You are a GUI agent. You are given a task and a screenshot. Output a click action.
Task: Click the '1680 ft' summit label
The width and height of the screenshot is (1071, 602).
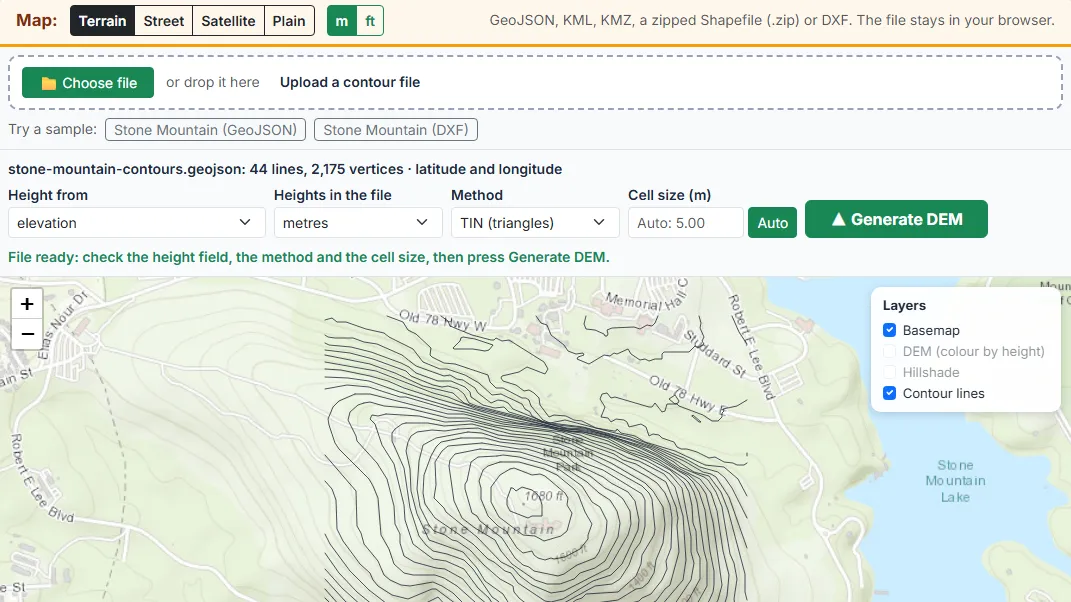point(544,495)
